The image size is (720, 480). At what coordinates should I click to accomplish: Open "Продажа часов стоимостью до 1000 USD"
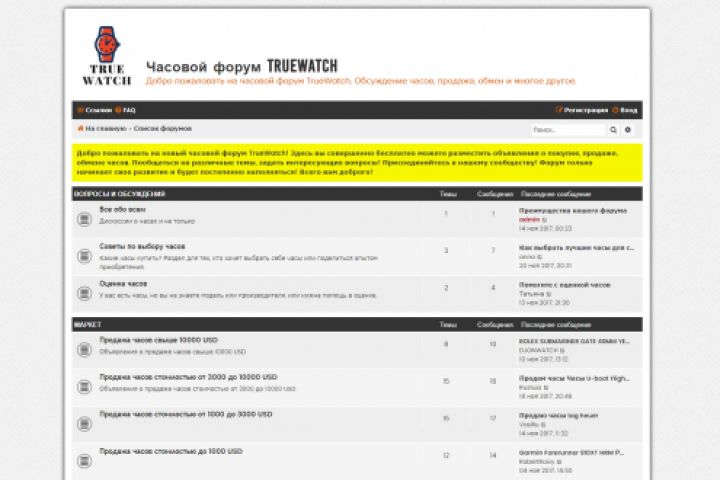(171, 452)
